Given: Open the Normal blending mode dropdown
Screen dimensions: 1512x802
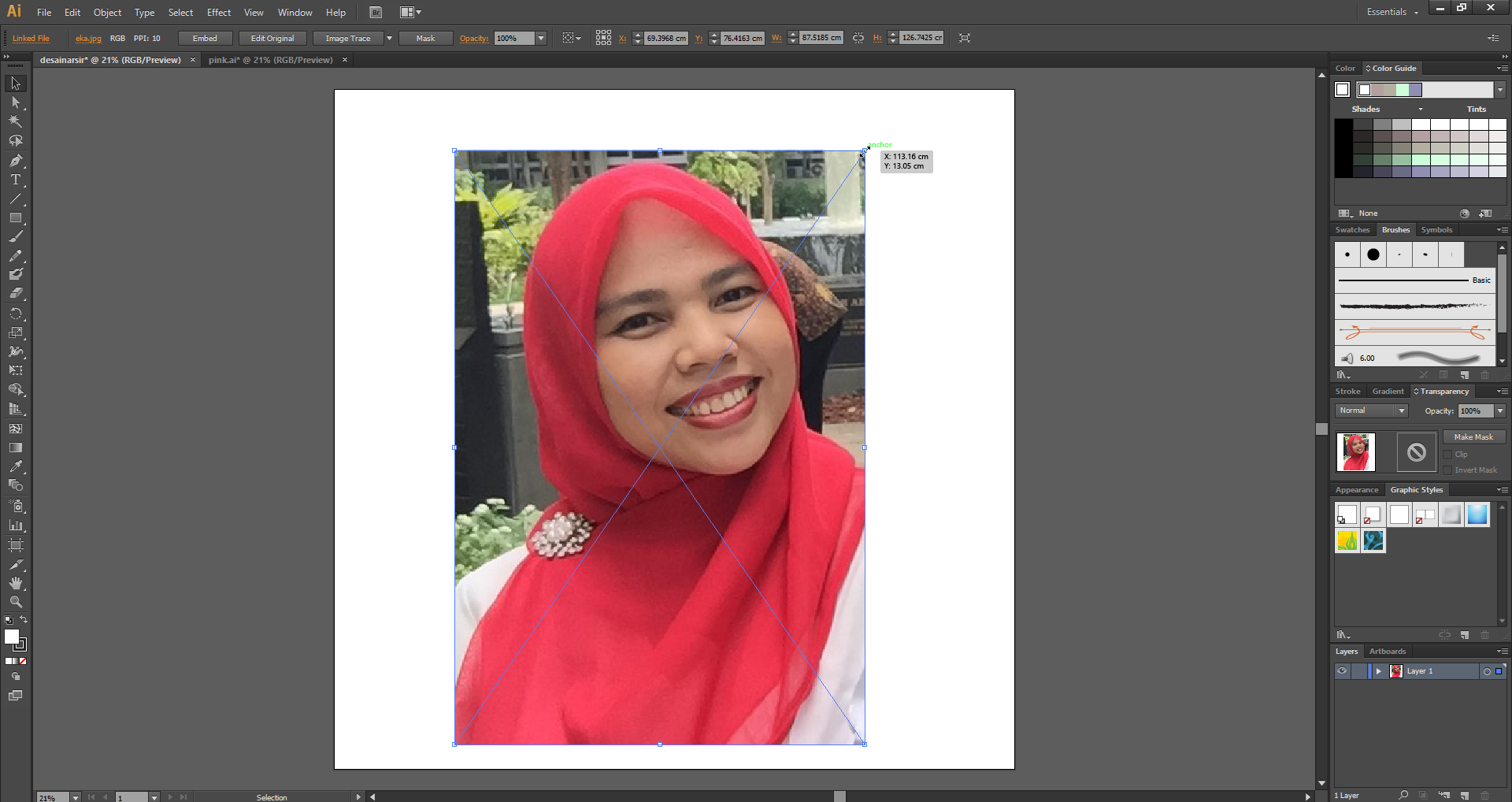Looking at the screenshot, I should click(x=1402, y=410).
